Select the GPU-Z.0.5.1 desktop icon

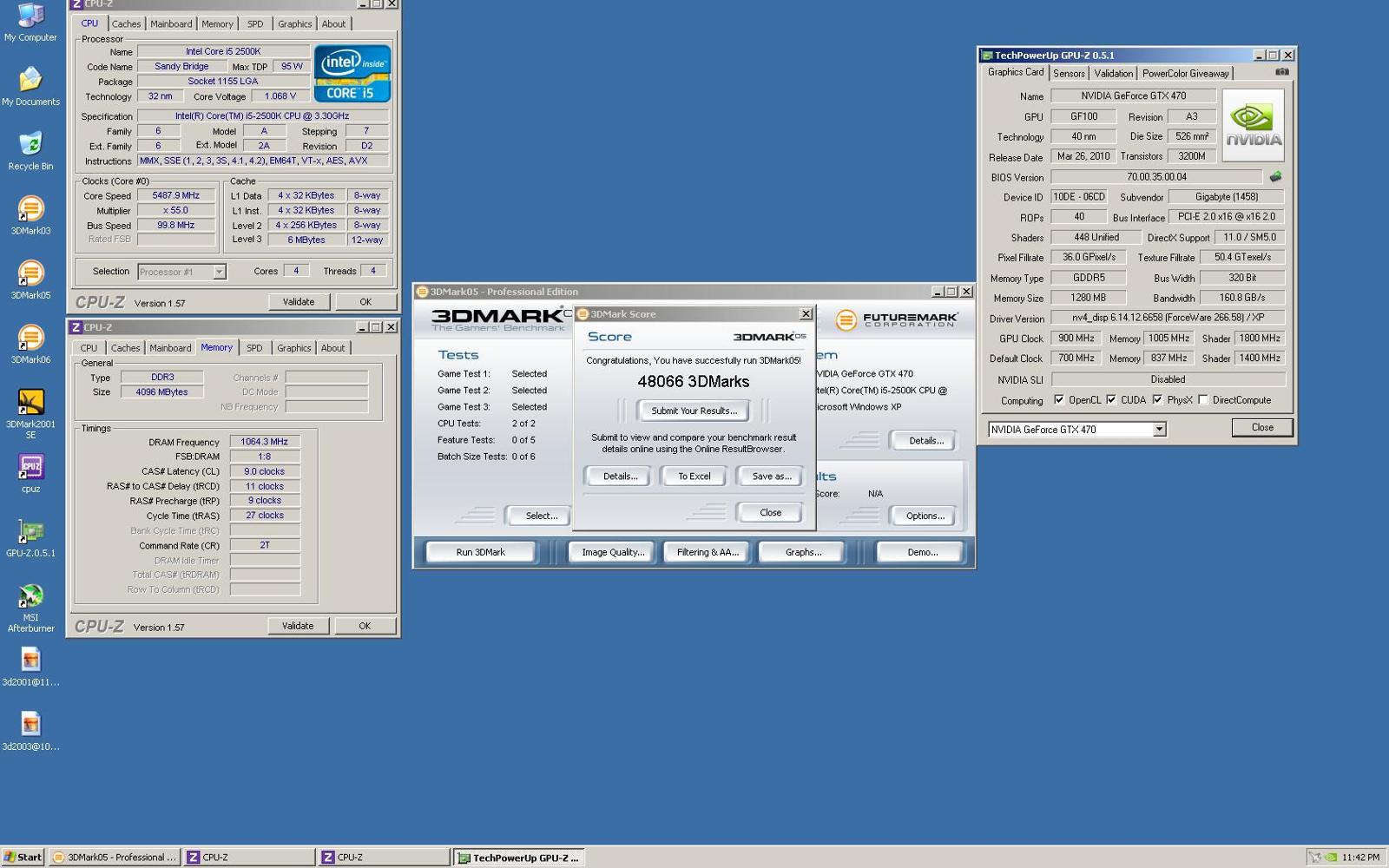click(x=30, y=537)
